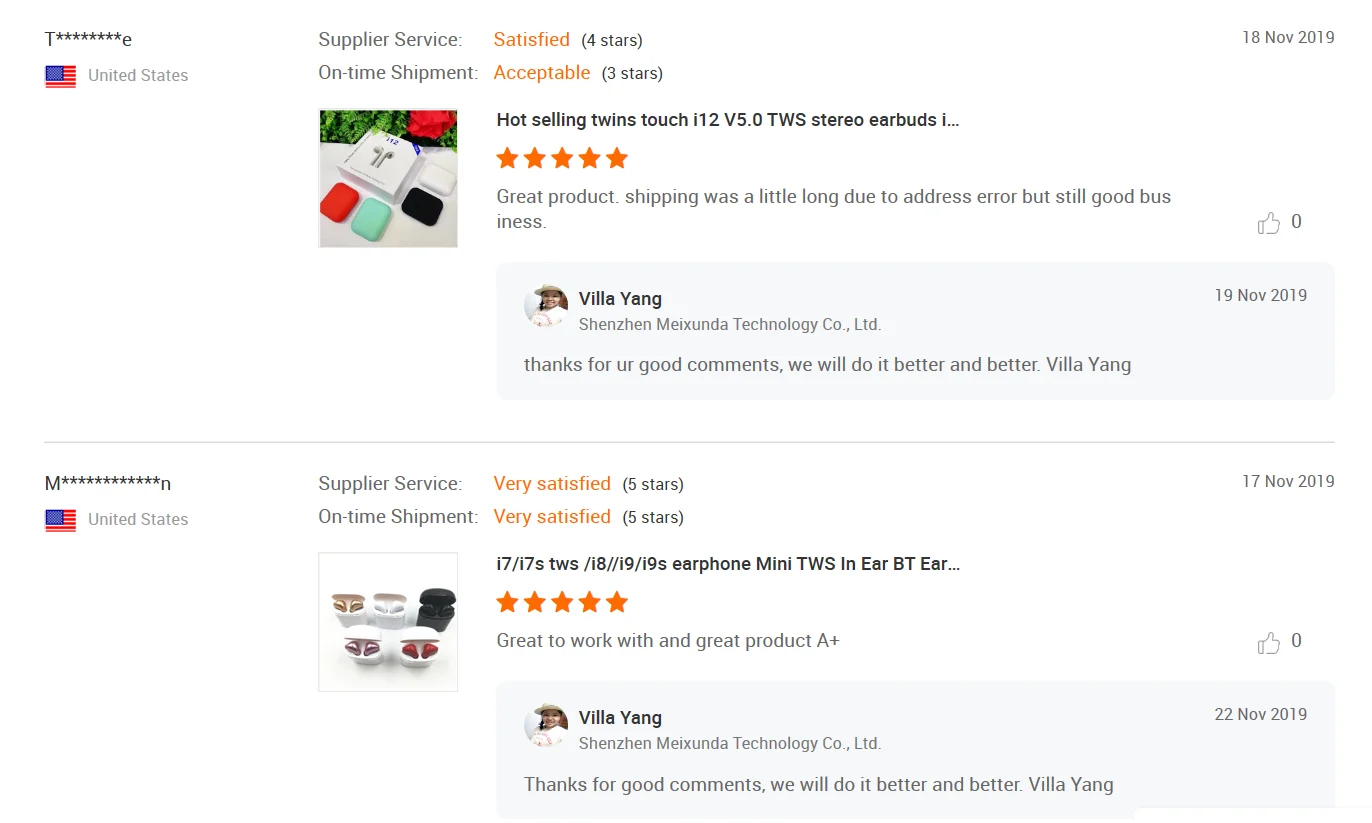Screen dimensions: 1372x823
Task: Click the 'Acceptable' on-time shipment rating
Action: 542,73
